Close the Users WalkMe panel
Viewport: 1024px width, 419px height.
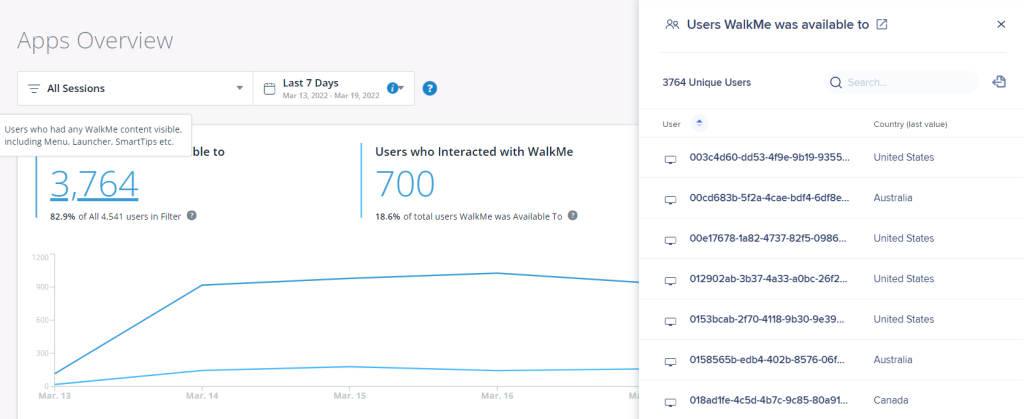pyautogui.click(x=1001, y=25)
